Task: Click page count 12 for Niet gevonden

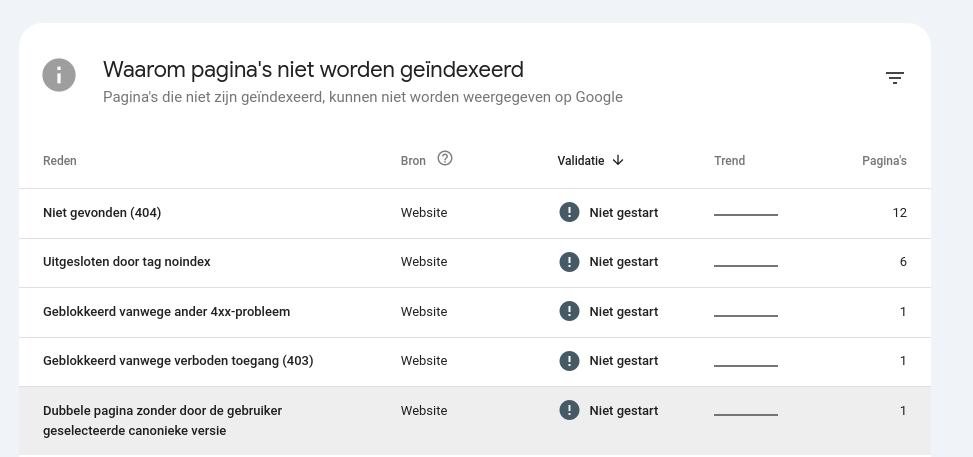Action: coord(900,212)
